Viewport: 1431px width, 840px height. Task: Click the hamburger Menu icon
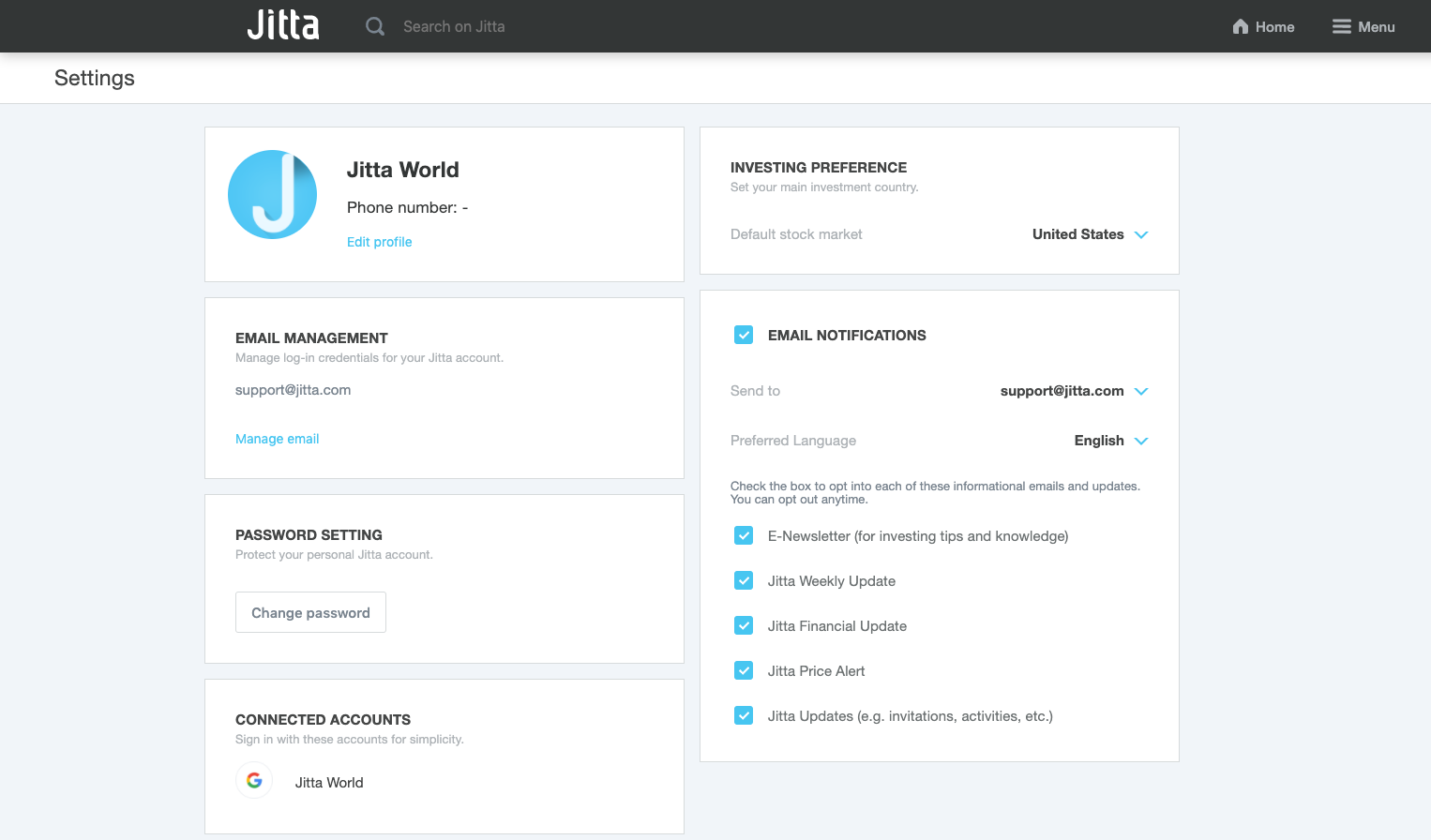click(x=1342, y=26)
